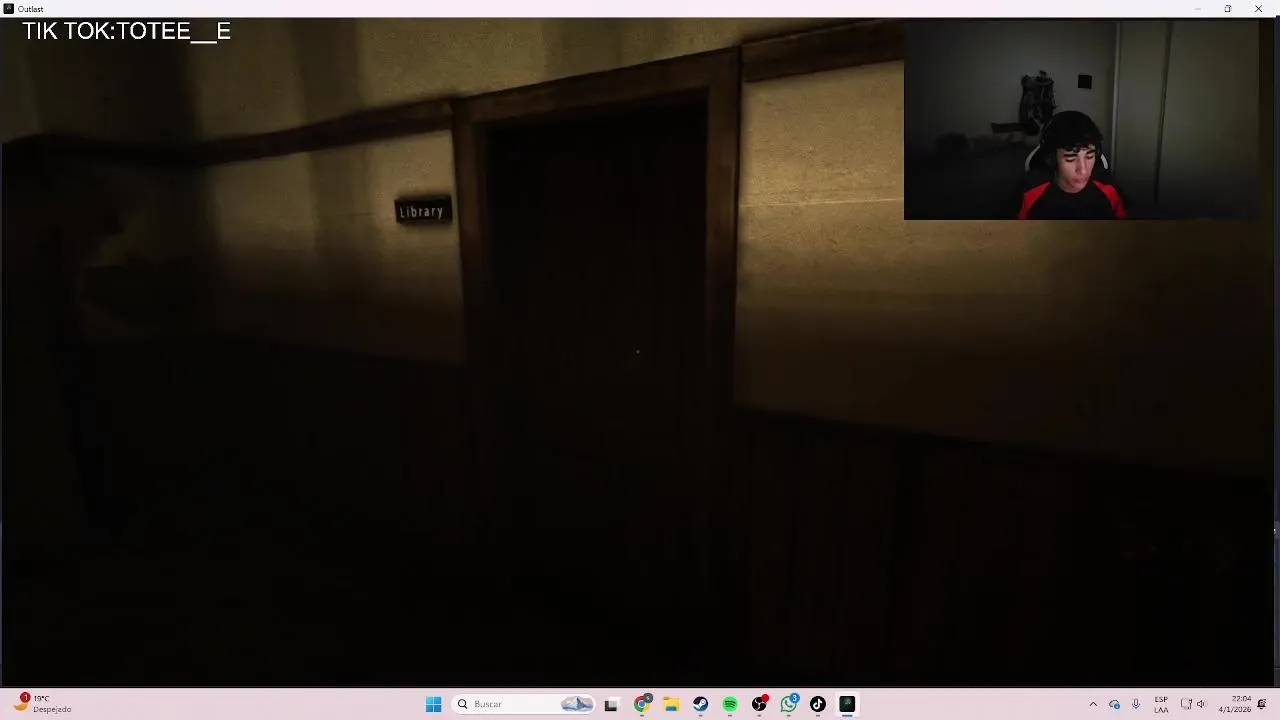Close the Outlast window

[x=1259, y=9]
